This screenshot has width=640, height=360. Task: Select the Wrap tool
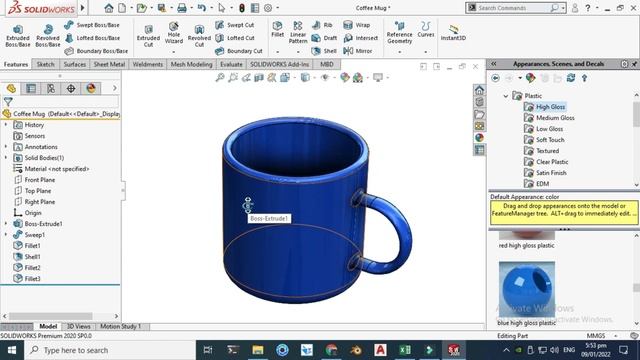coord(356,25)
